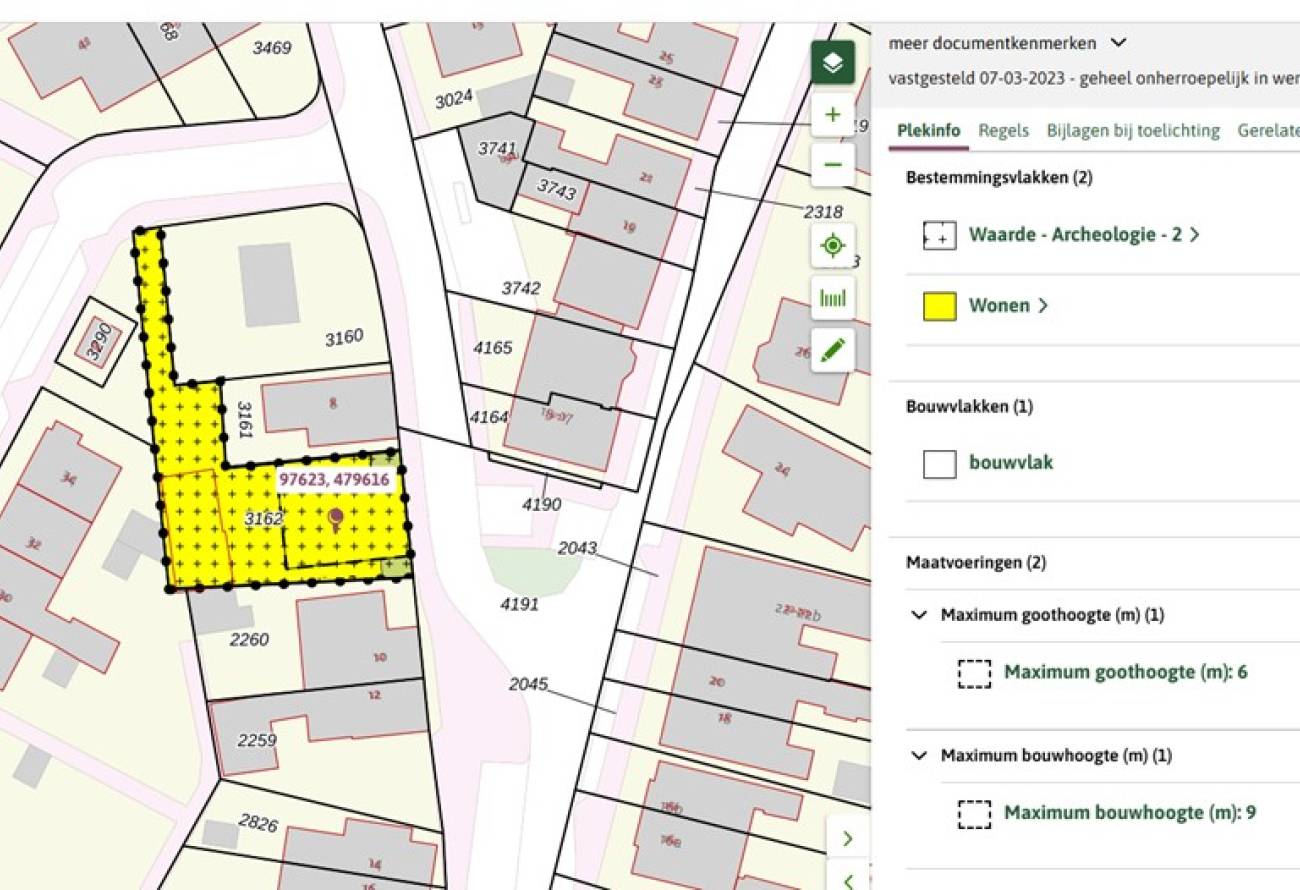Open the Waarde - Archeologie - 2 link
This screenshot has width=1300, height=890.
[x=1083, y=235]
